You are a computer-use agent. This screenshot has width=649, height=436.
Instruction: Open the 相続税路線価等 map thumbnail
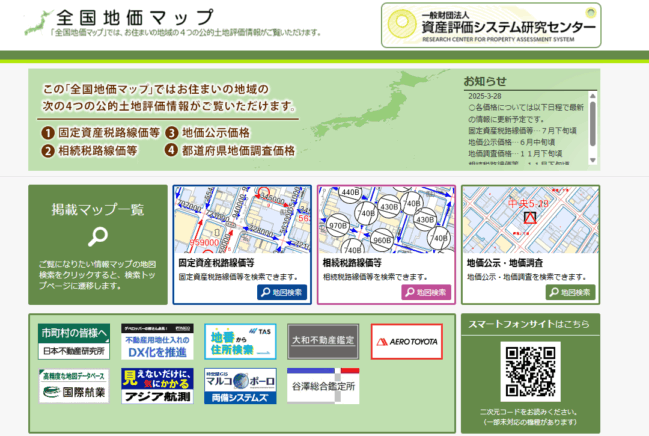(x=386, y=219)
